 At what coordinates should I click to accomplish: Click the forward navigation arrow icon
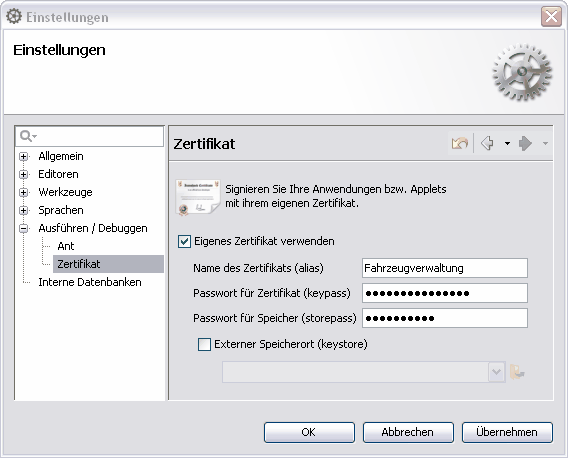525,143
